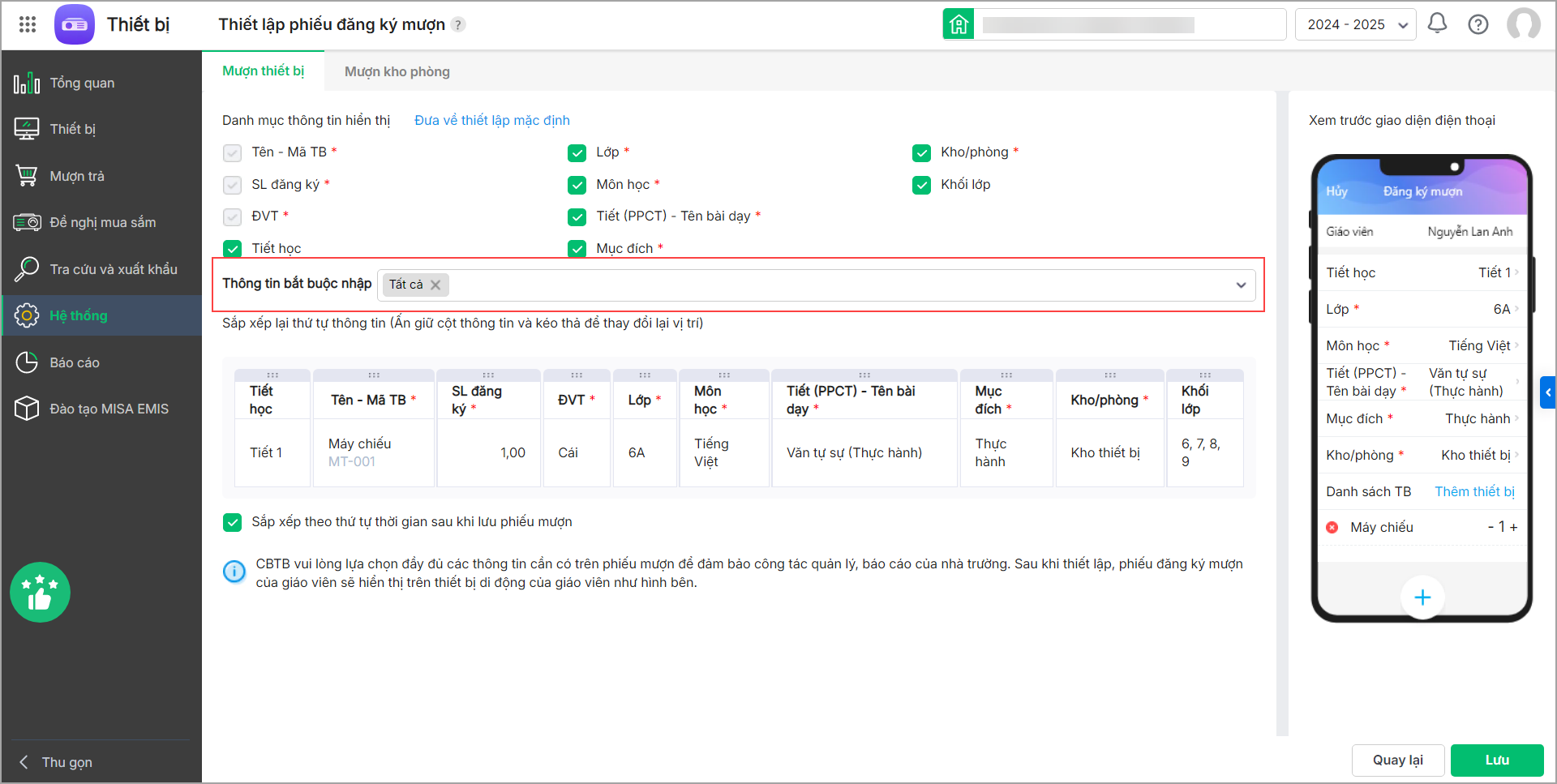This screenshot has width=1557, height=784.
Task: Click Đưa về thiết lập mặc định link
Action: tap(491, 120)
